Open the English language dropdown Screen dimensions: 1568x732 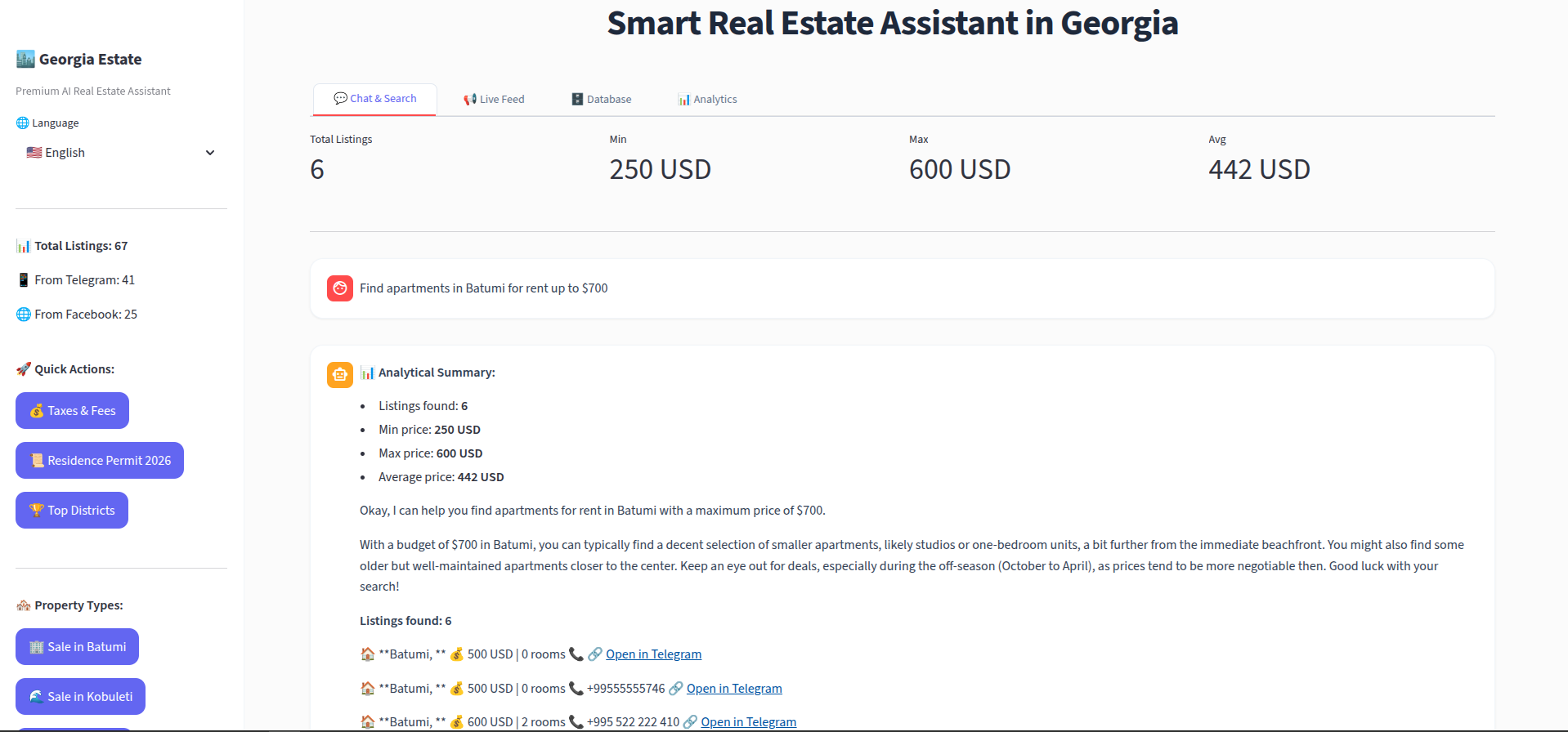click(121, 153)
